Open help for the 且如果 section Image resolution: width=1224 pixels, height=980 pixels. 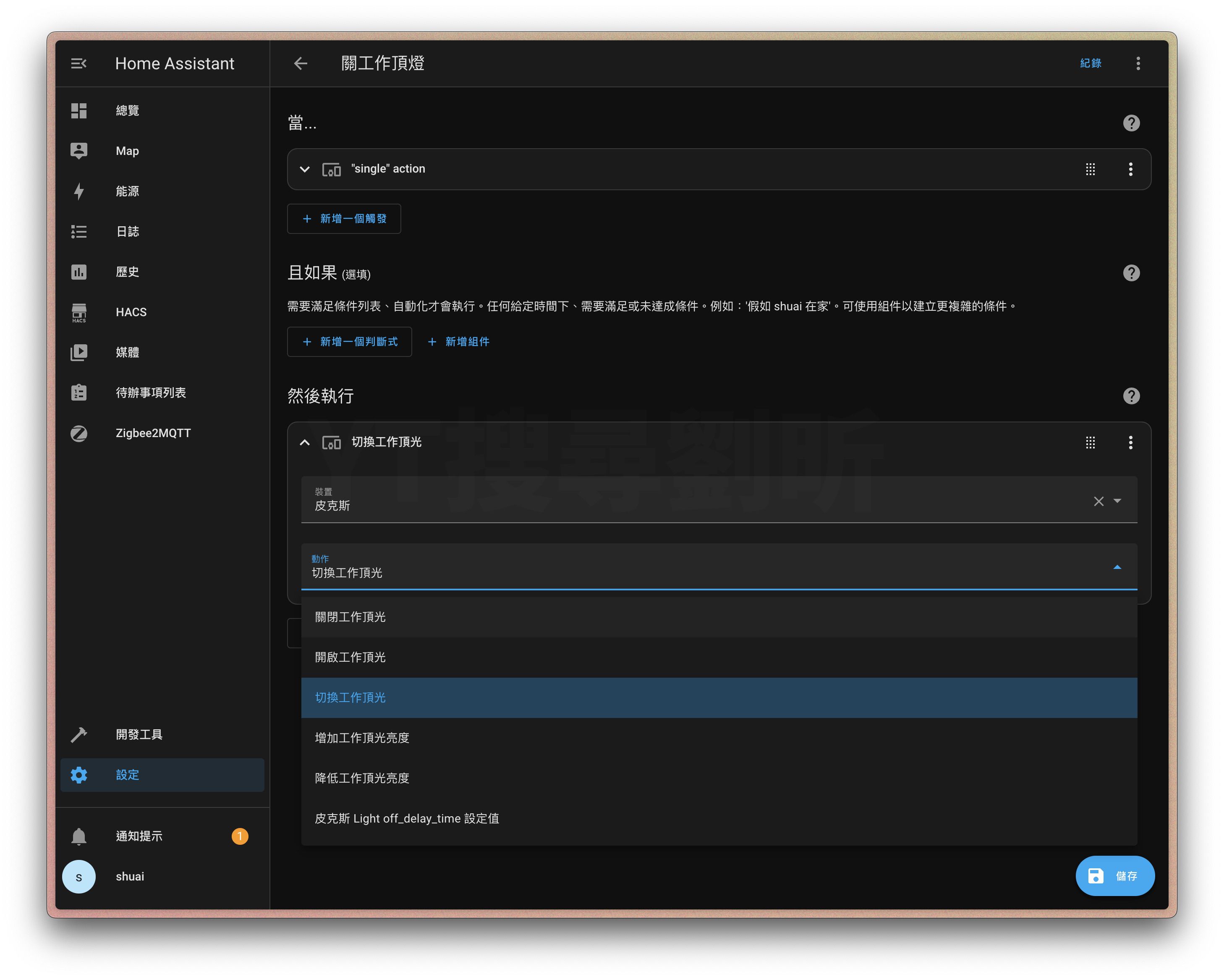click(1132, 273)
